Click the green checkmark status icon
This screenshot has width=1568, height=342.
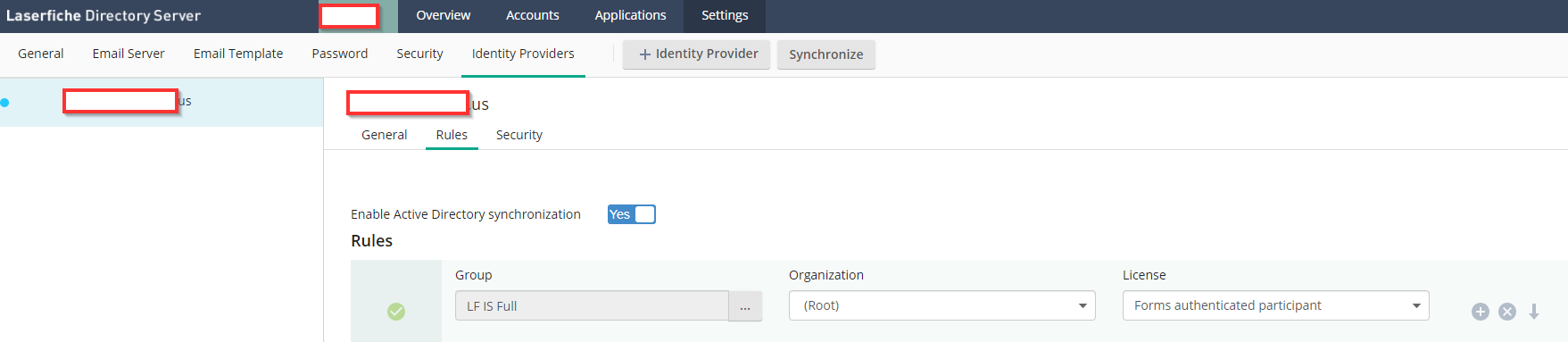396,312
